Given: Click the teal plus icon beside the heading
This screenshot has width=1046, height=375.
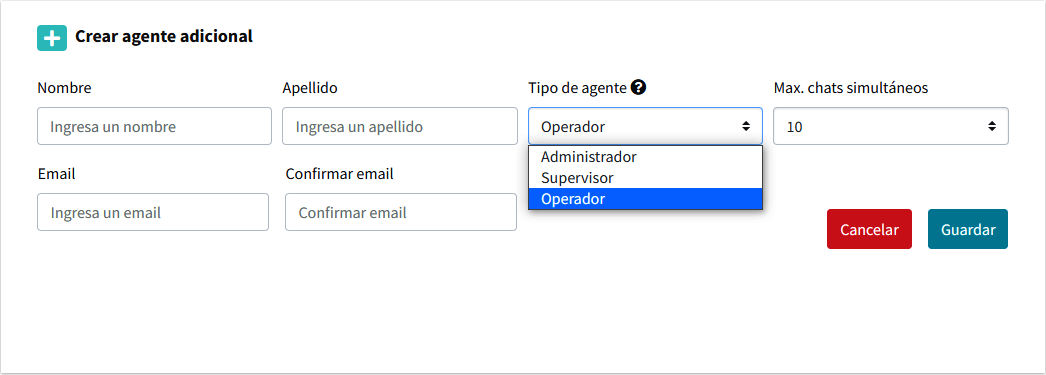Looking at the screenshot, I should tap(51, 38).
